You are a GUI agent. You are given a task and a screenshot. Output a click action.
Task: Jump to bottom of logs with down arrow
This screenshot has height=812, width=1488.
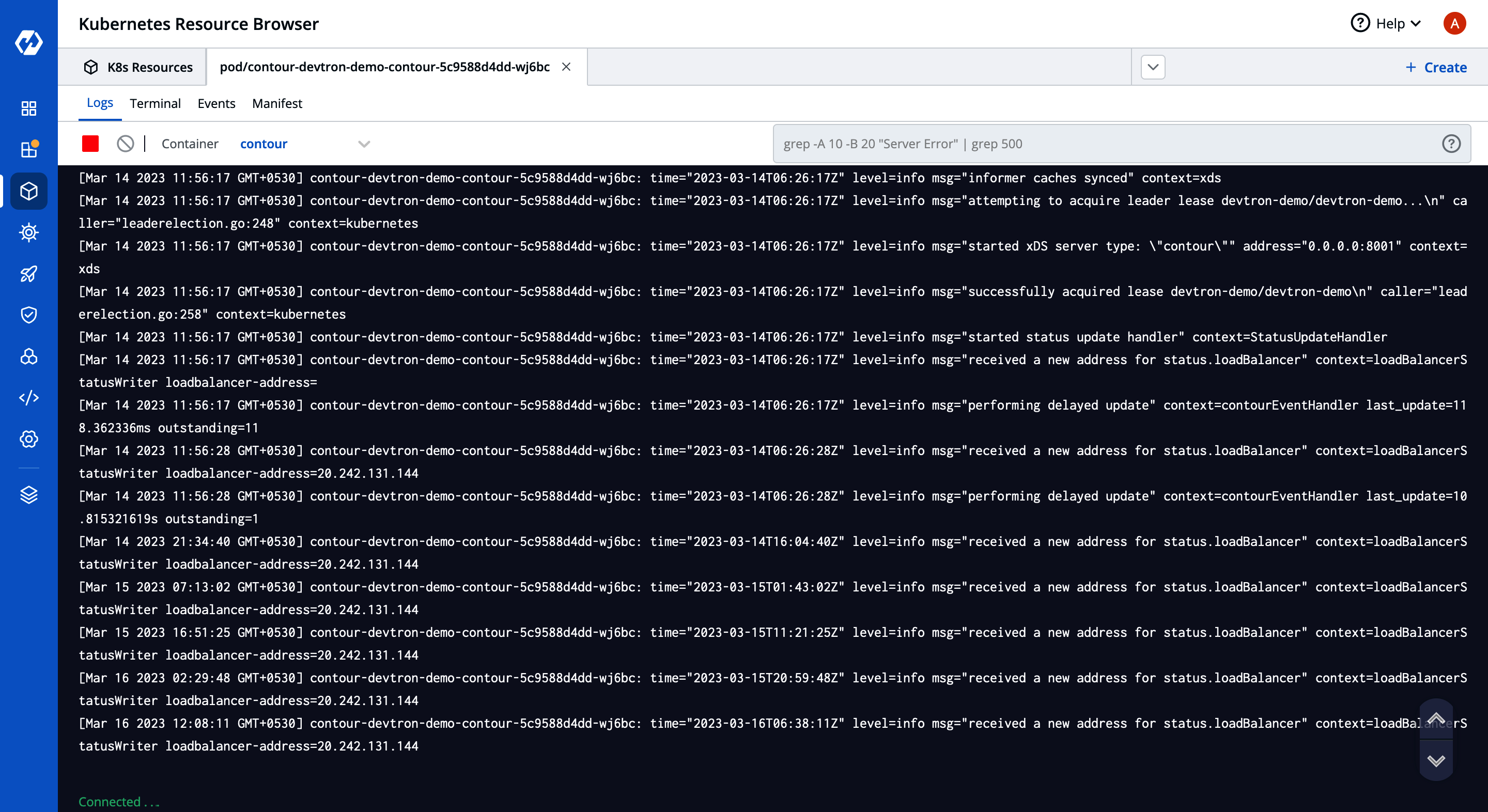[x=1436, y=760]
